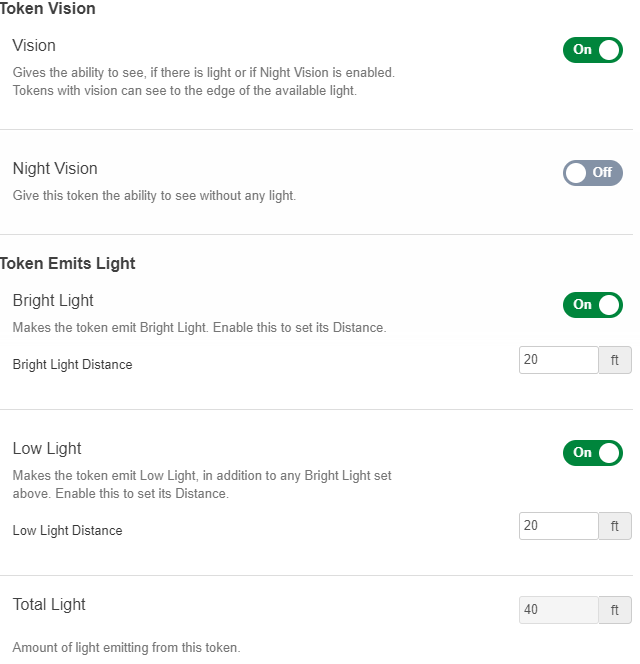640x664 pixels.
Task: Click the Total Light value field
Action: (558, 610)
